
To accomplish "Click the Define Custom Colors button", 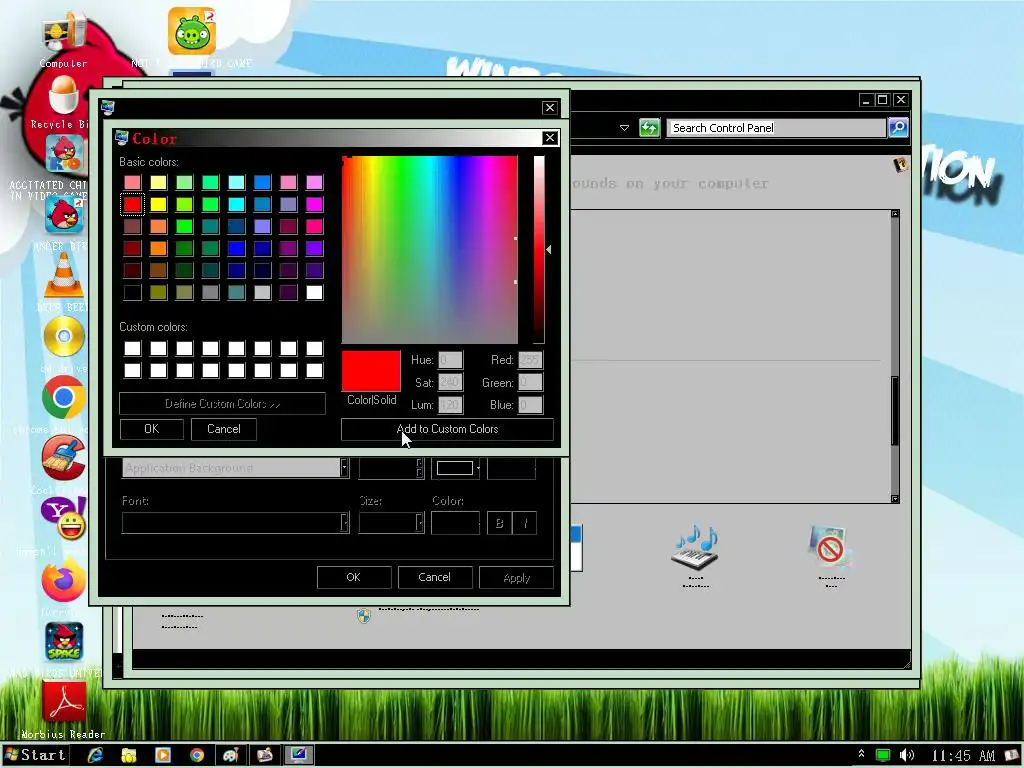I will pyautogui.click(x=222, y=404).
